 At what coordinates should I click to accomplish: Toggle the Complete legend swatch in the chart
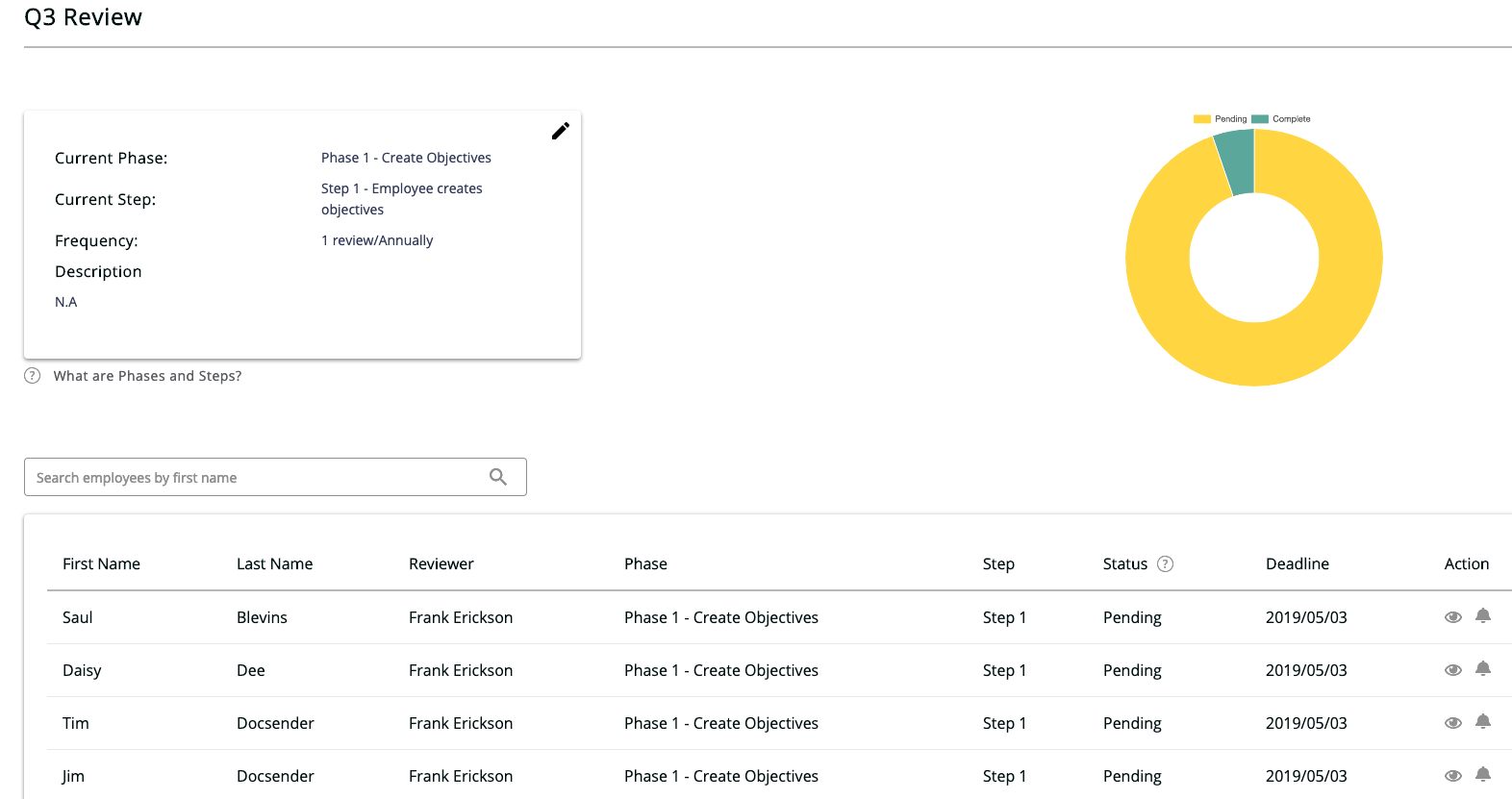click(x=1260, y=119)
